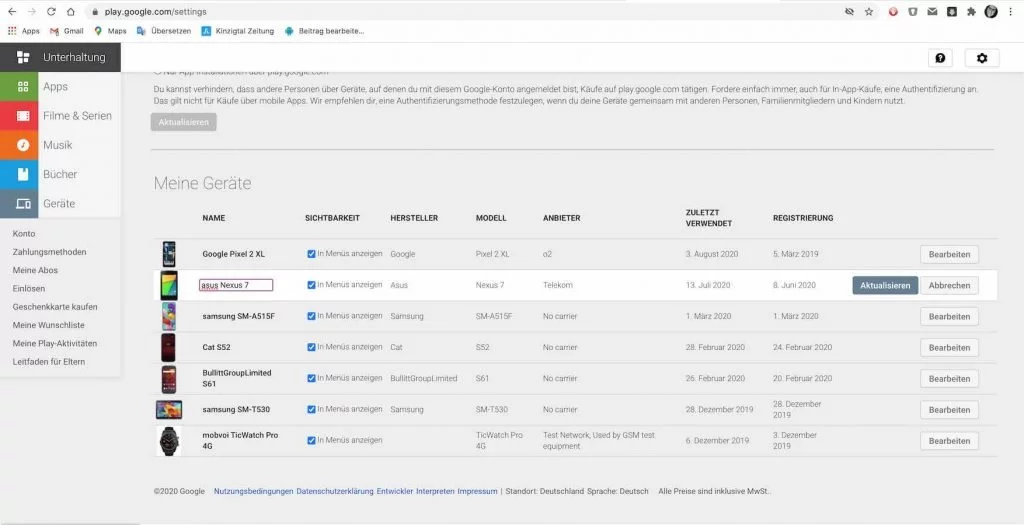The height and width of the screenshot is (525, 1024).
Task: Click Bearbeiten for mobvoi TicWatch Pro
Action: point(950,441)
